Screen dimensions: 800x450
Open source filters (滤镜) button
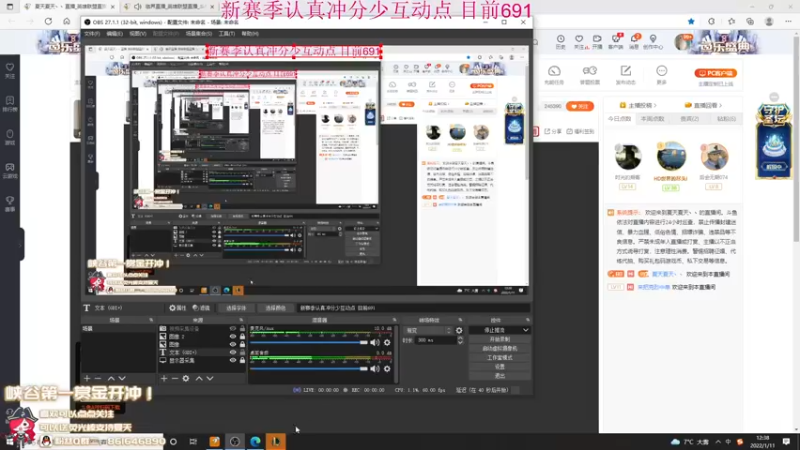pyautogui.click(x=201, y=308)
